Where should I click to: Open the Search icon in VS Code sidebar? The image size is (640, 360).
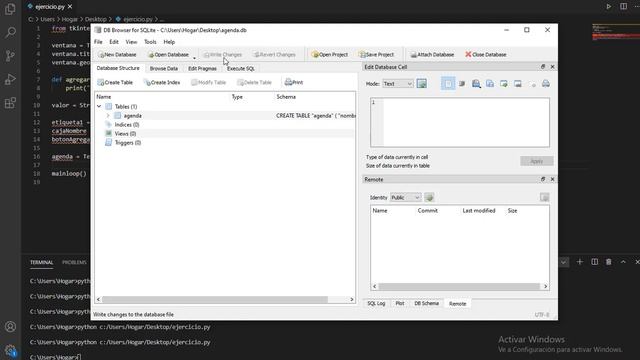[10, 32]
